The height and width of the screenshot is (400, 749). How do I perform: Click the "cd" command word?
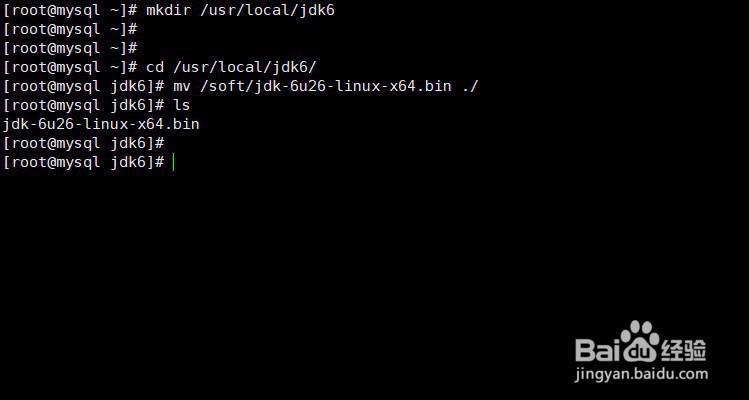155,67
